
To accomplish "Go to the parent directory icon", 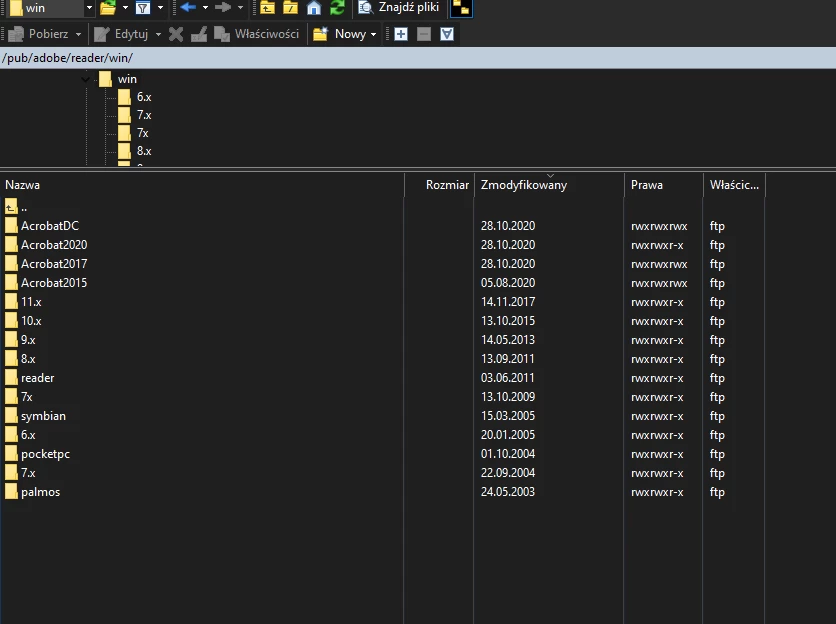I will coord(267,7).
